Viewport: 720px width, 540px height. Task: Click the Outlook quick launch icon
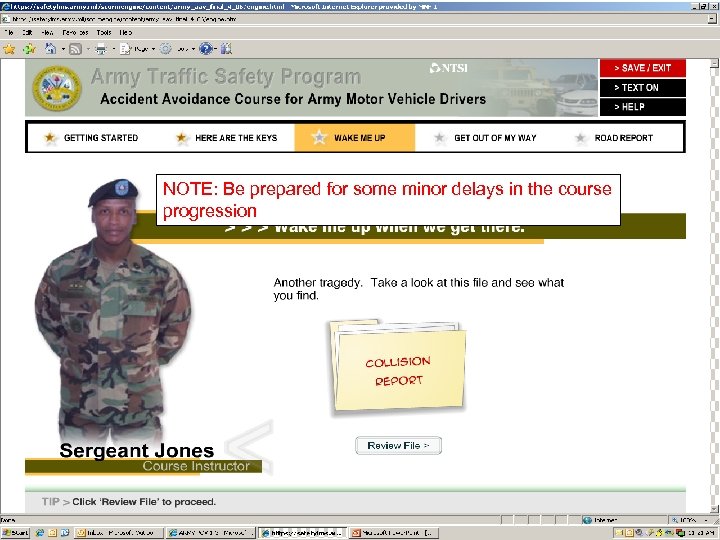pos(52,533)
